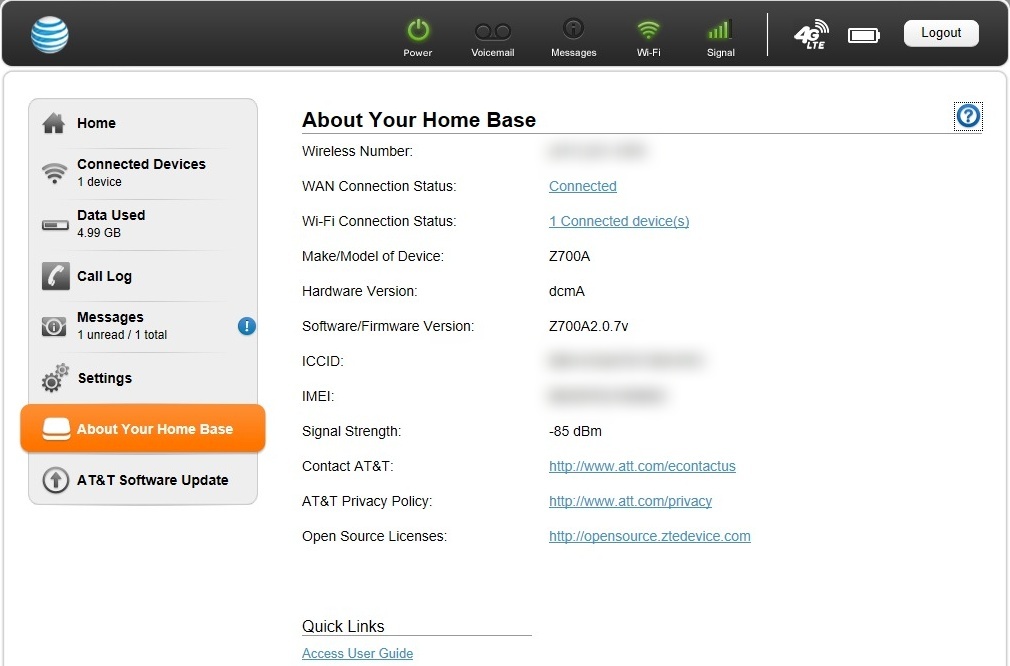Open the Messages envelope icon in the top bar
Image resolution: width=1010 pixels, height=666 pixels.
pos(573,30)
